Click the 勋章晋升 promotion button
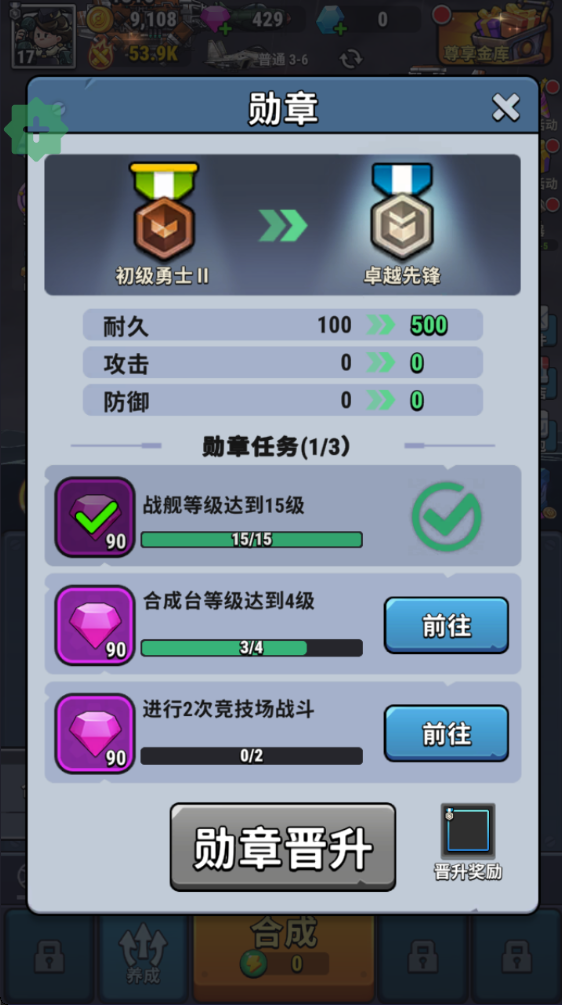562x1005 pixels. point(283,847)
